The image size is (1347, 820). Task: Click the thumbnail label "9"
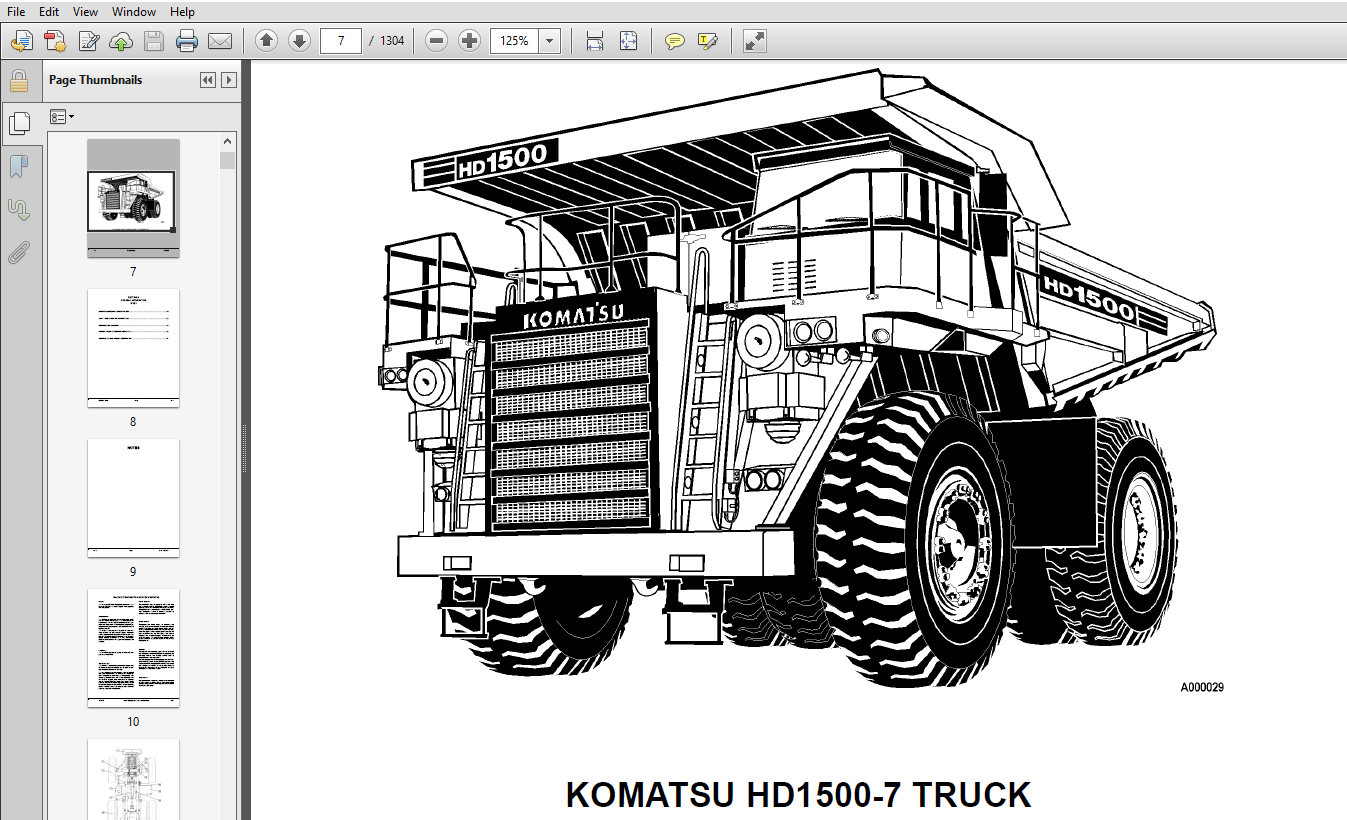[133, 572]
